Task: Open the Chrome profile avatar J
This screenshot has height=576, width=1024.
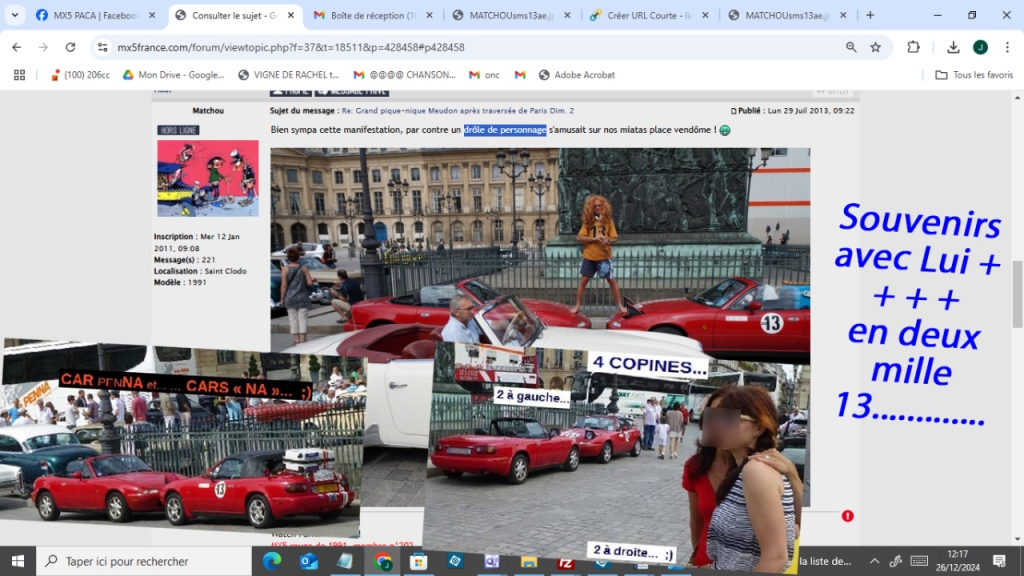Action: click(x=980, y=47)
